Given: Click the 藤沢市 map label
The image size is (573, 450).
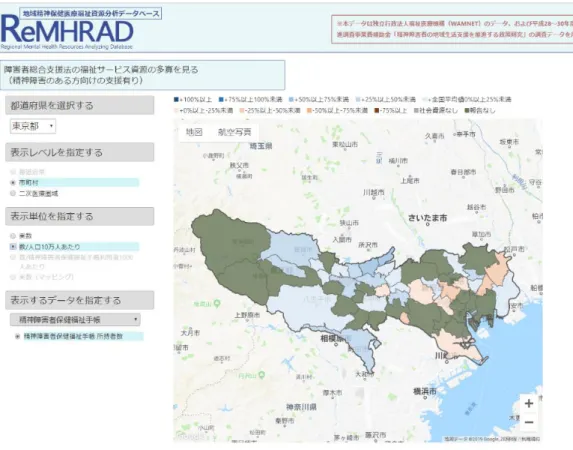Looking at the screenshot, I should click(375, 435).
